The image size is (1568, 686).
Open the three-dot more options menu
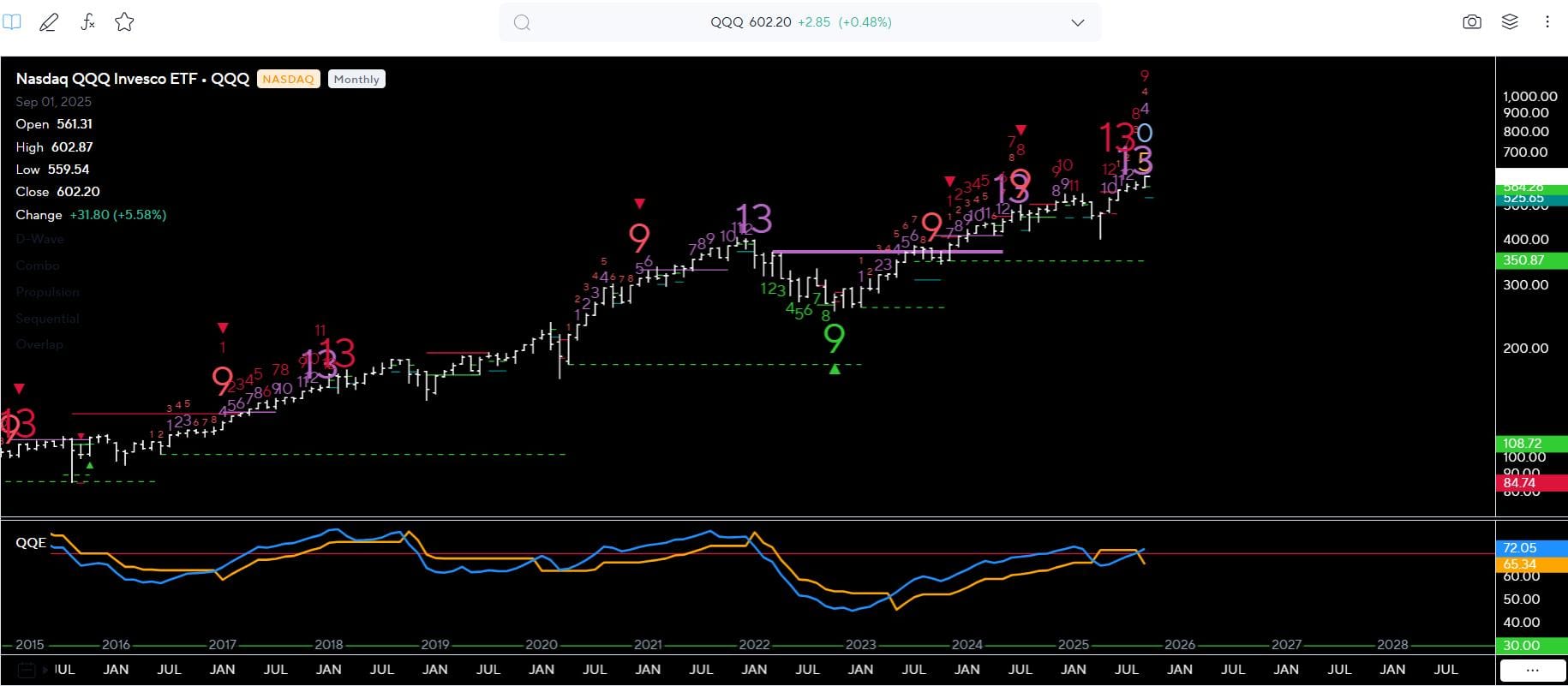[x=1547, y=22]
